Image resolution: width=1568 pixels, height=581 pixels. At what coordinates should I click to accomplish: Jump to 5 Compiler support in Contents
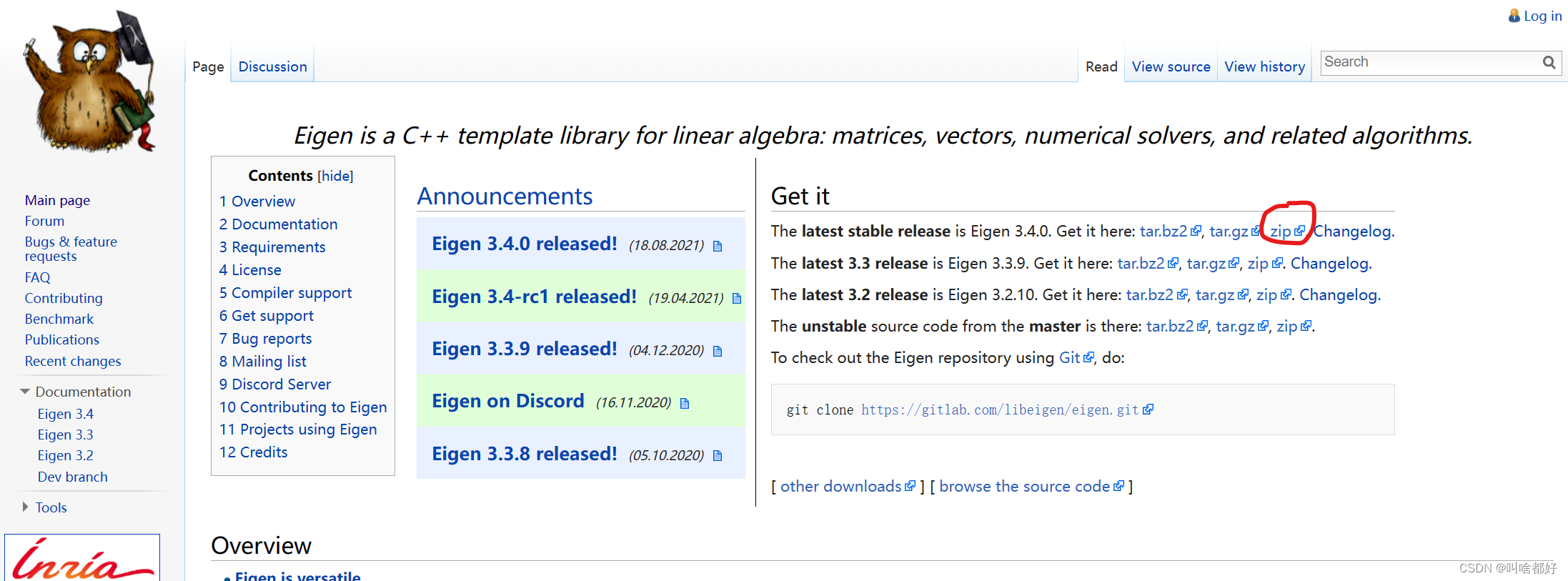pos(286,293)
